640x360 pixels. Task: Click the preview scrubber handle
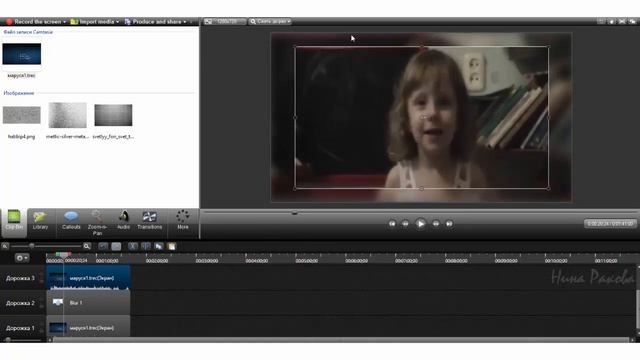(294, 213)
